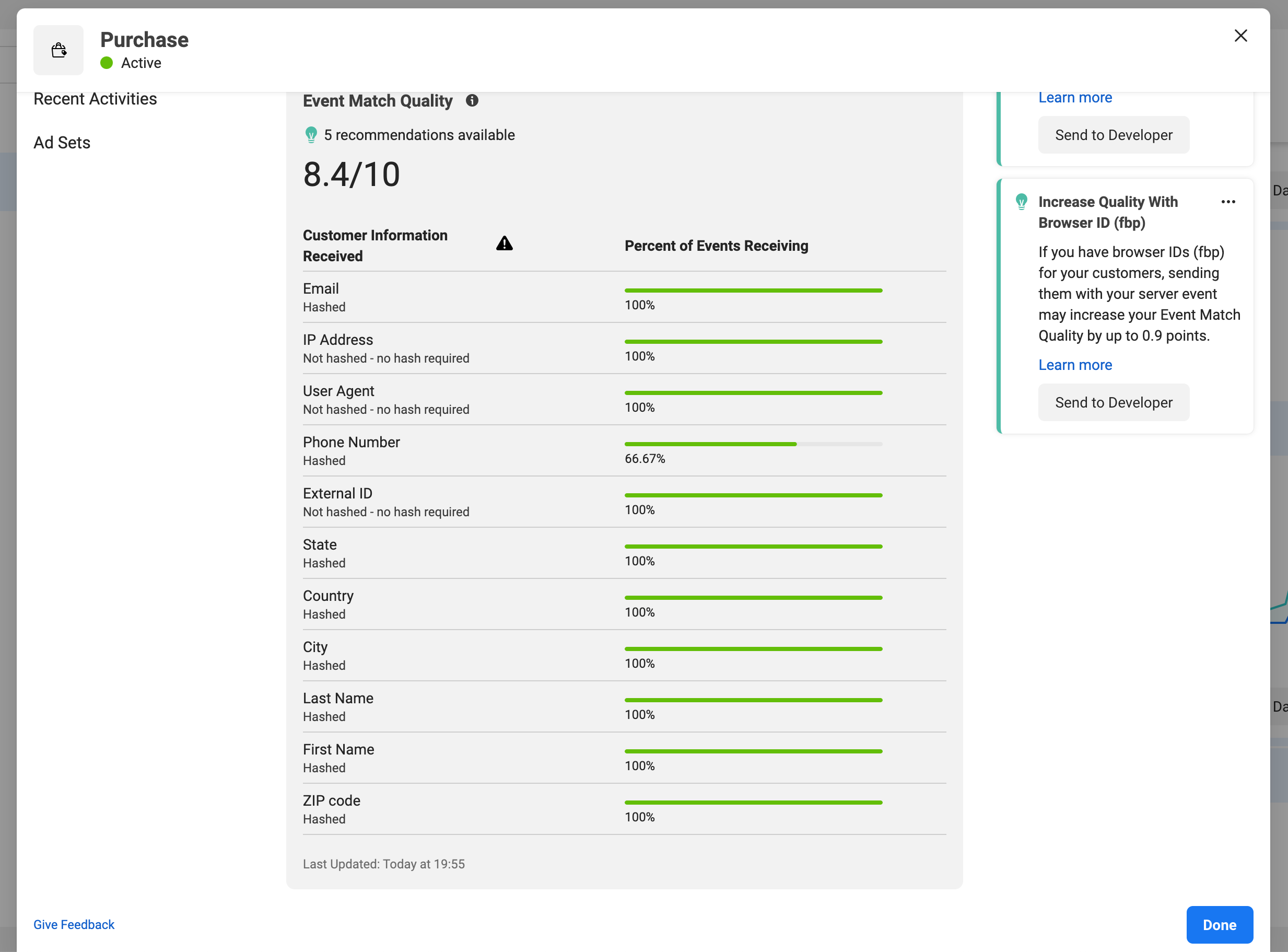The image size is (1288, 952).
Task: Select the Email Hashed row label
Action: 324,297
